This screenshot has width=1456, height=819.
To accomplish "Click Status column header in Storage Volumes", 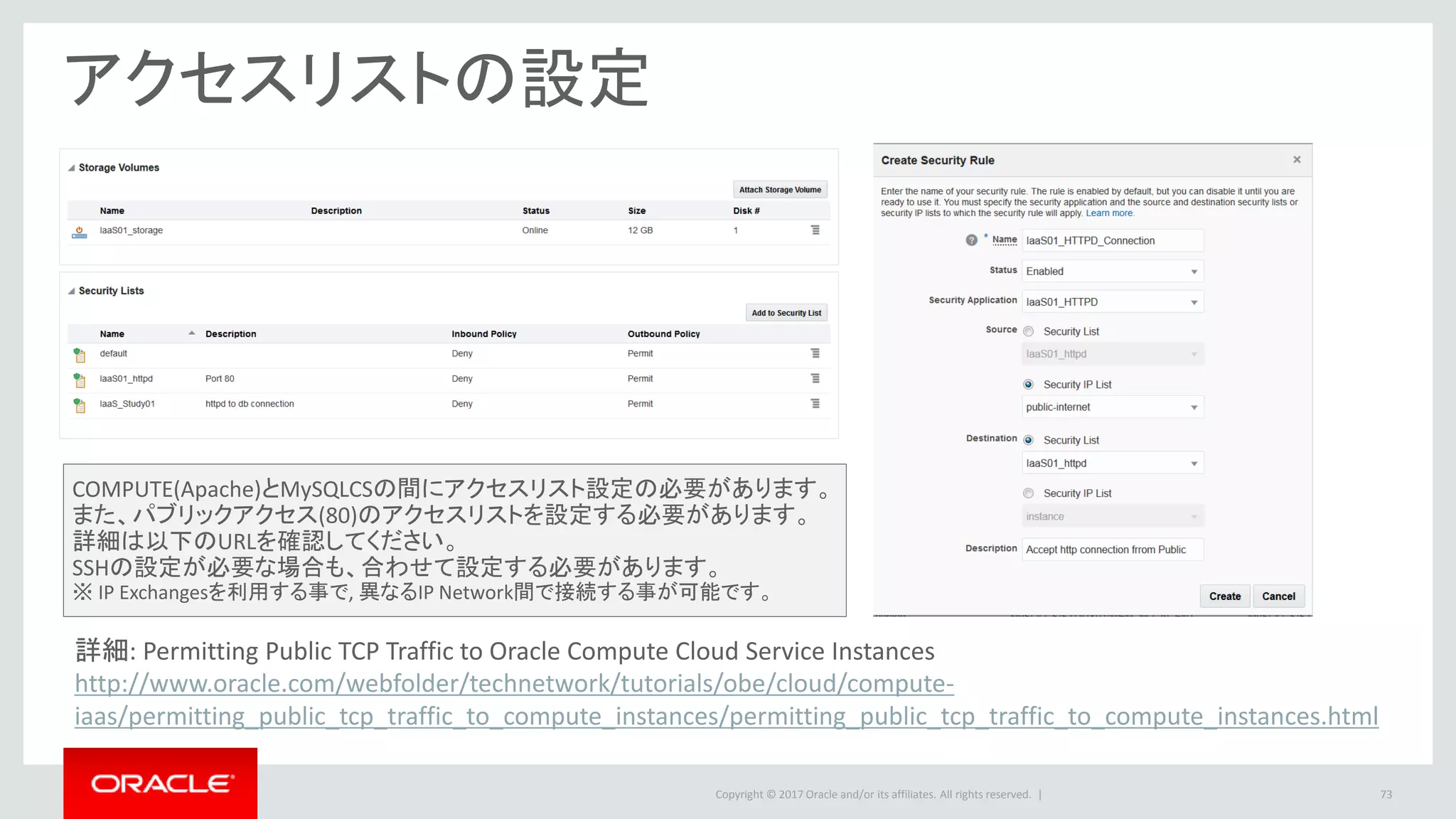I will tap(536, 210).
